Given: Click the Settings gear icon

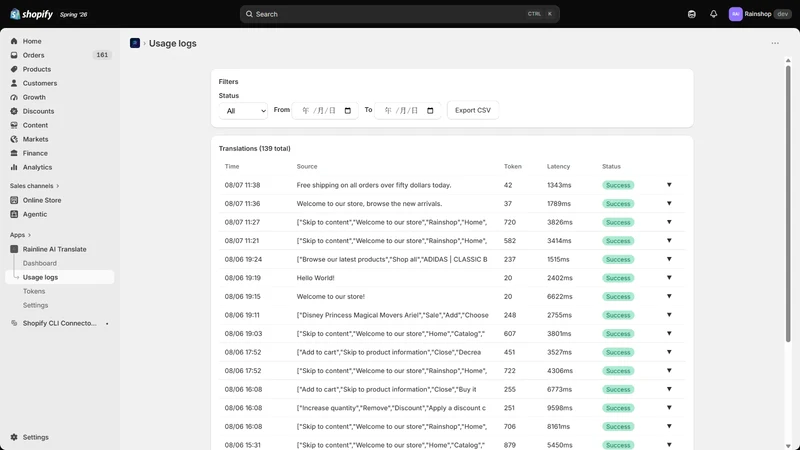Looking at the screenshot, I should click(x=14, y=437).
